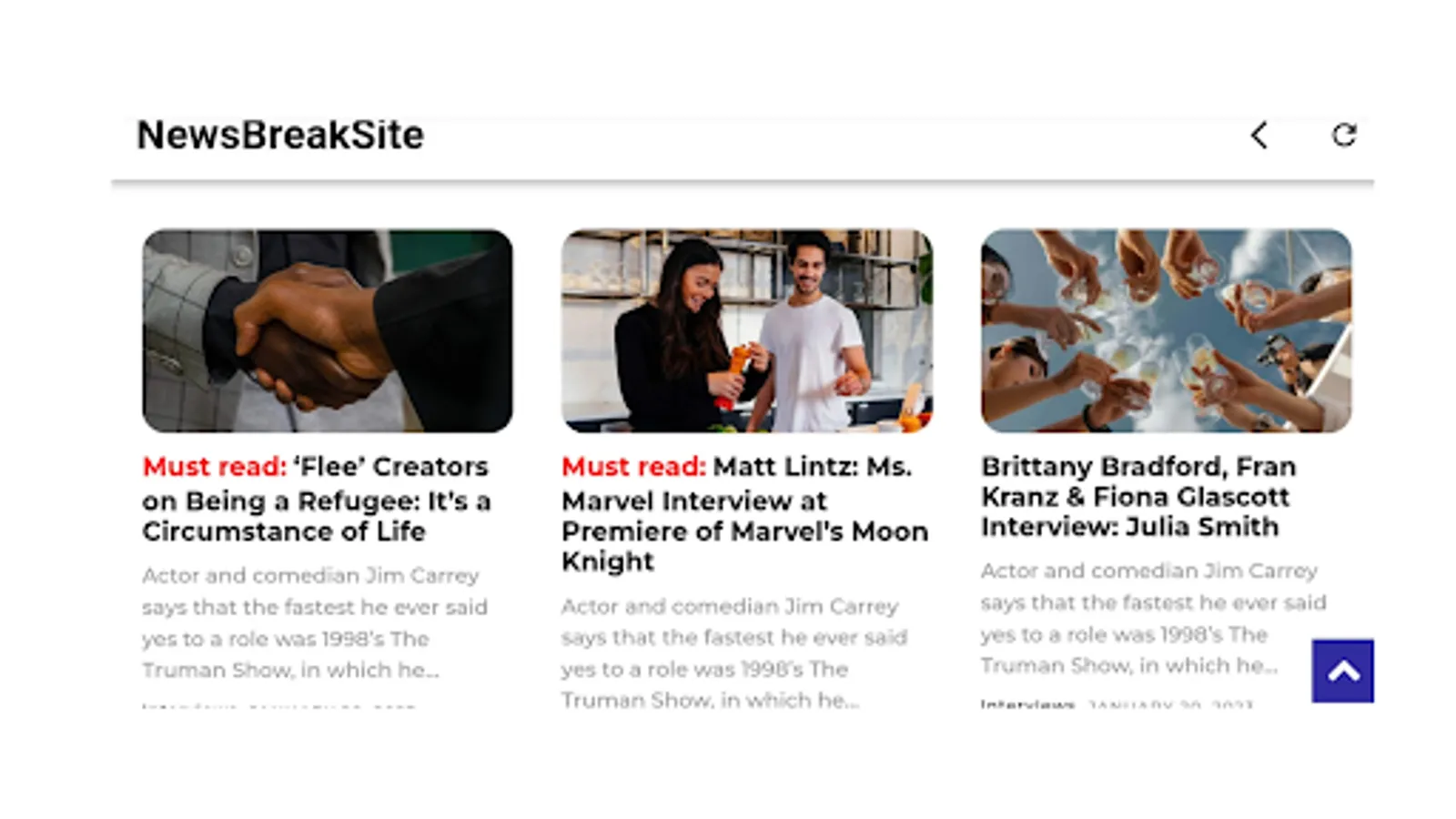Click the smiling man in the white T-shirt photo
Screen dimensions: 1456x819
pyautogui.click(x=812, y=332)
